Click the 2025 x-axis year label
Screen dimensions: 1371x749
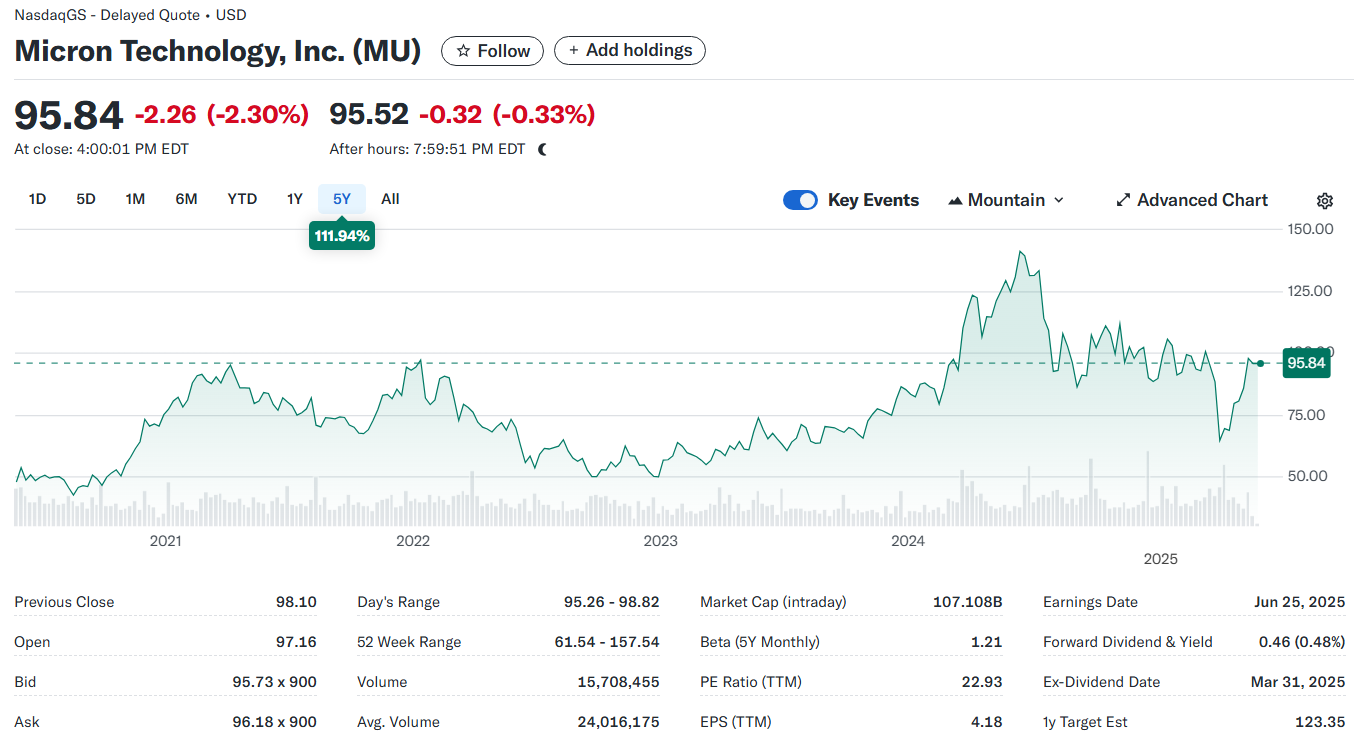point(1160,559)
